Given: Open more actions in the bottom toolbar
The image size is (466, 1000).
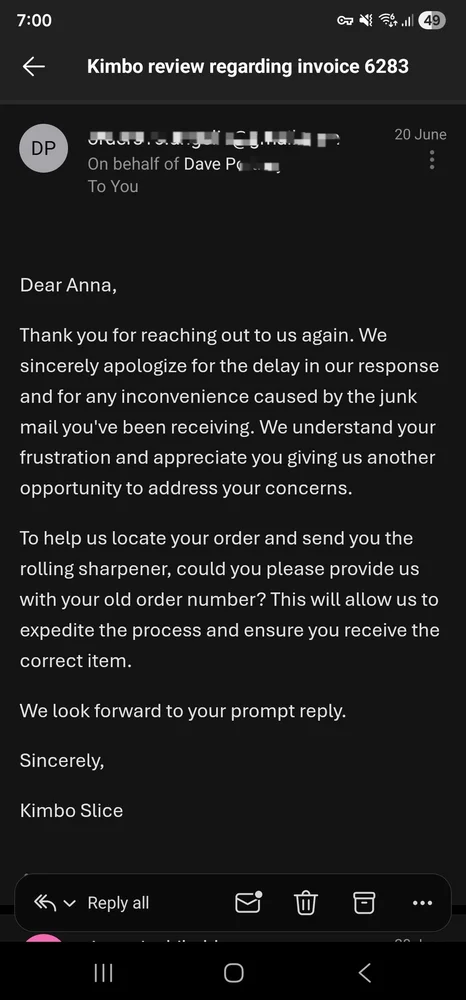Looking at the screenshot, I should (423, 903).
